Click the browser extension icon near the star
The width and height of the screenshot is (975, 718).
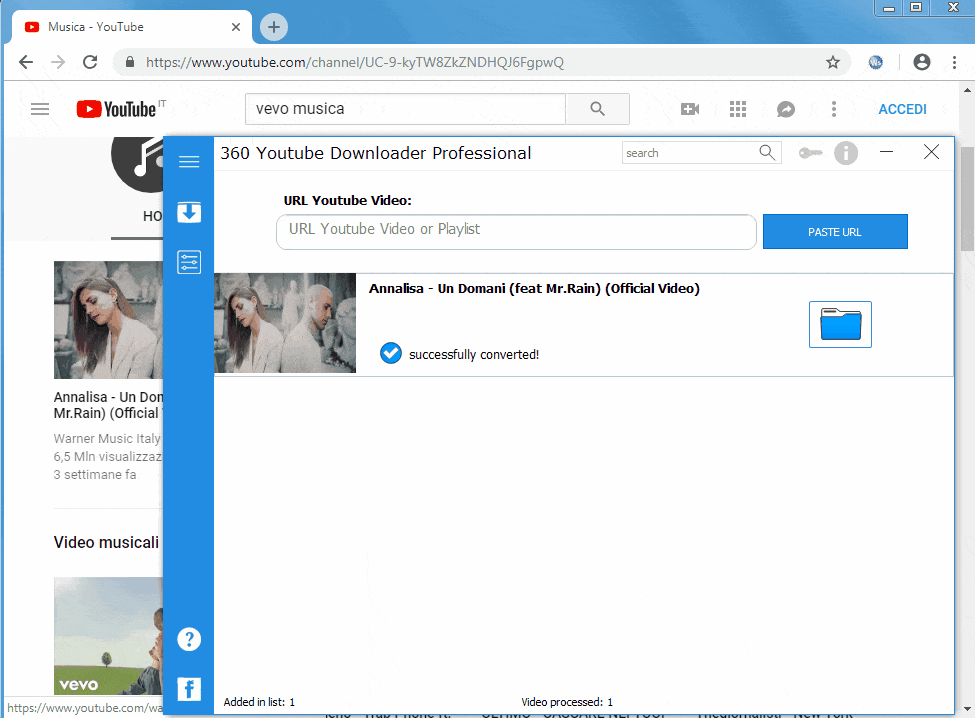coord(876,62)
